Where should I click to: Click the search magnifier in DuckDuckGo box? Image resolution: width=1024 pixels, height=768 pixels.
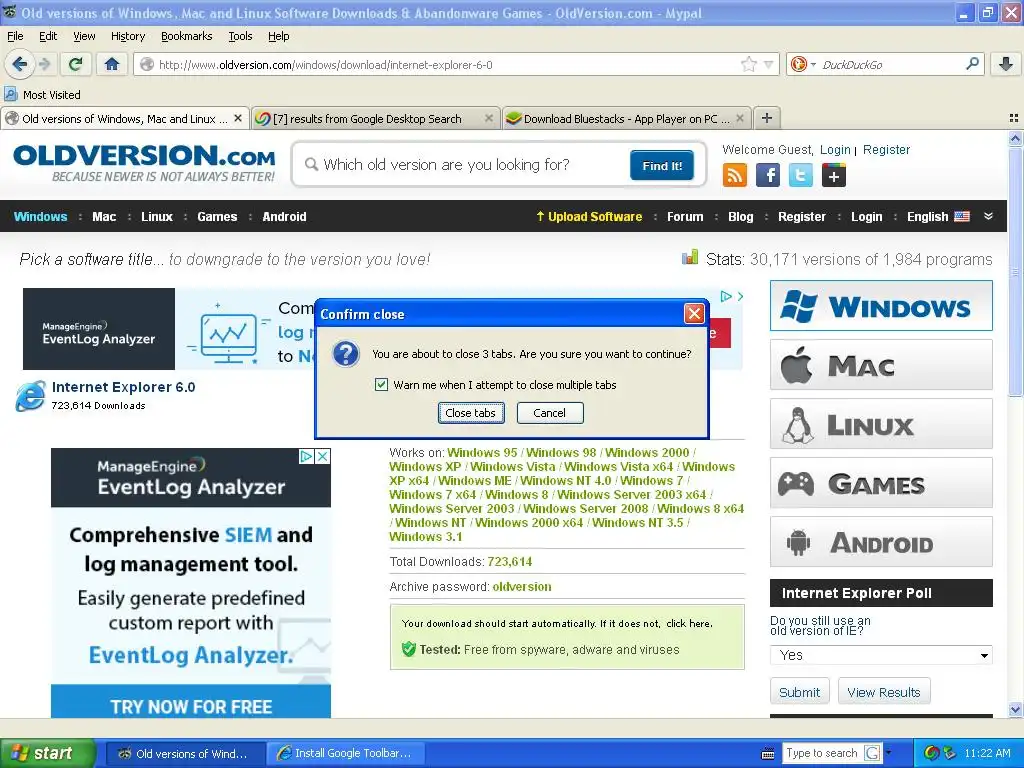pos(972,64)
